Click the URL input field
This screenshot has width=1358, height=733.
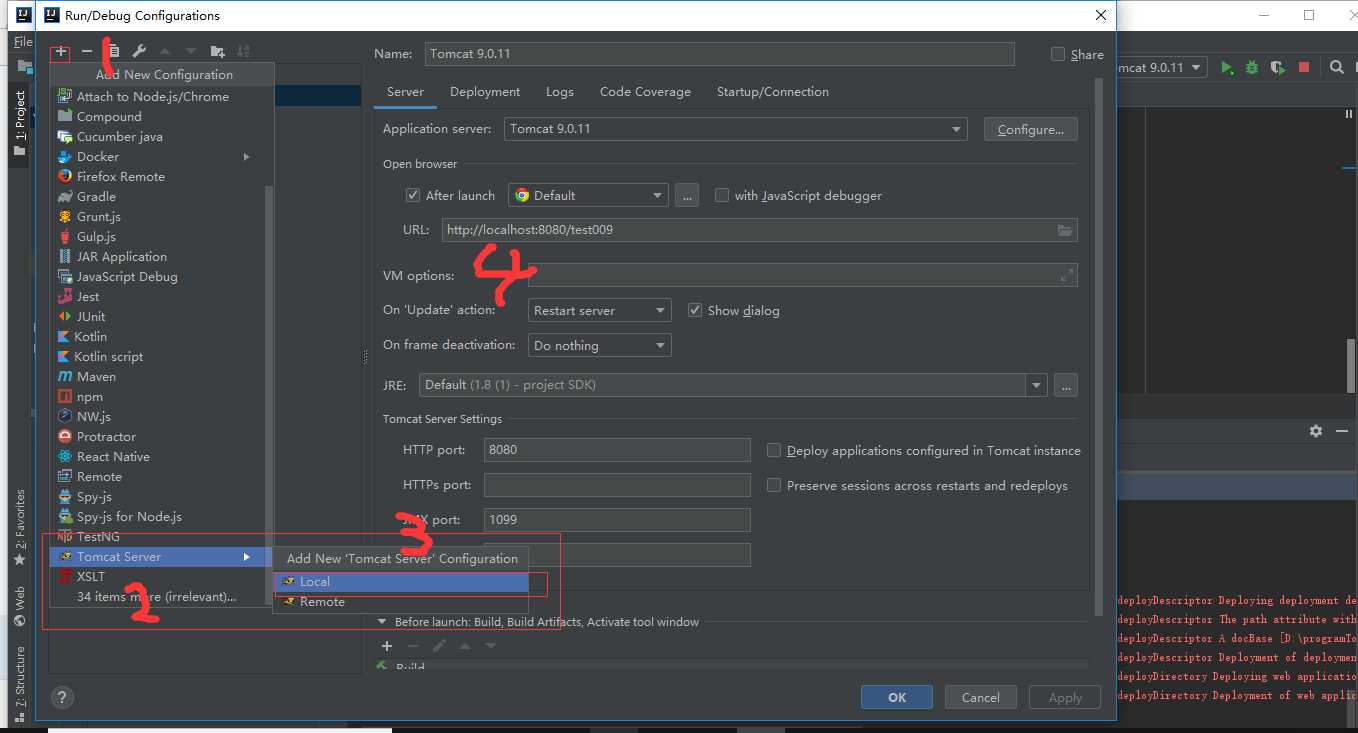pyautogui.click(x=760, y=229)
